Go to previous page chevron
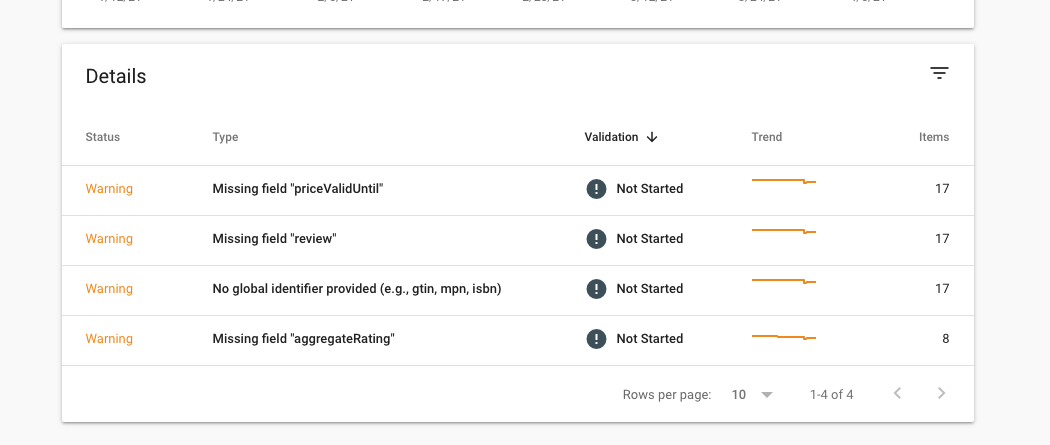 click(x=897, y=393)
